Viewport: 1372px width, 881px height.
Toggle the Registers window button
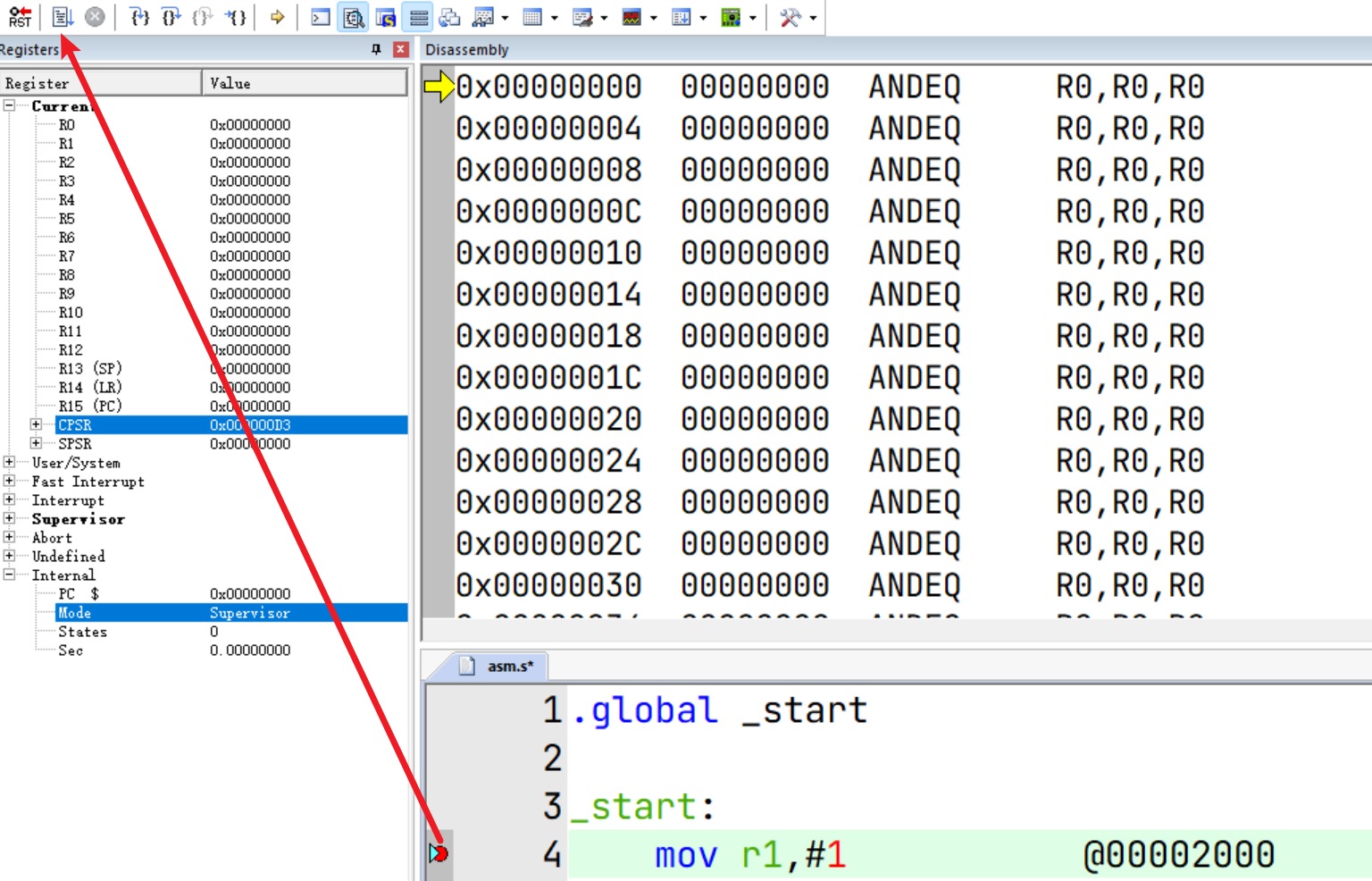pos(418,17)
